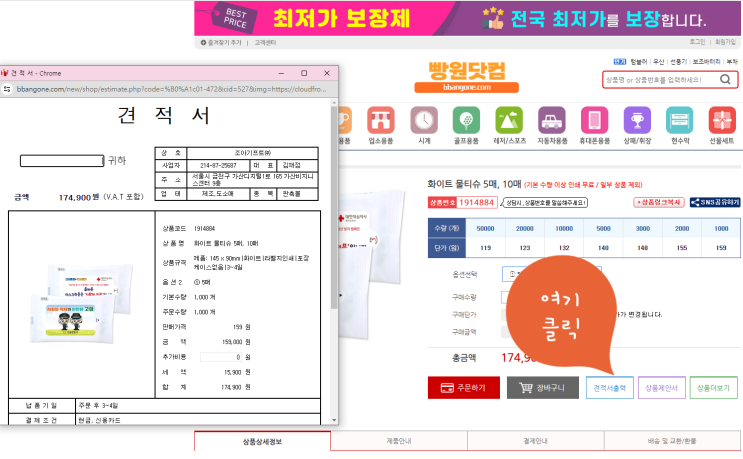This screenshot has width=743, height=459.
Task: Click the 우산 popular keyword link
Action: (659, 62)
